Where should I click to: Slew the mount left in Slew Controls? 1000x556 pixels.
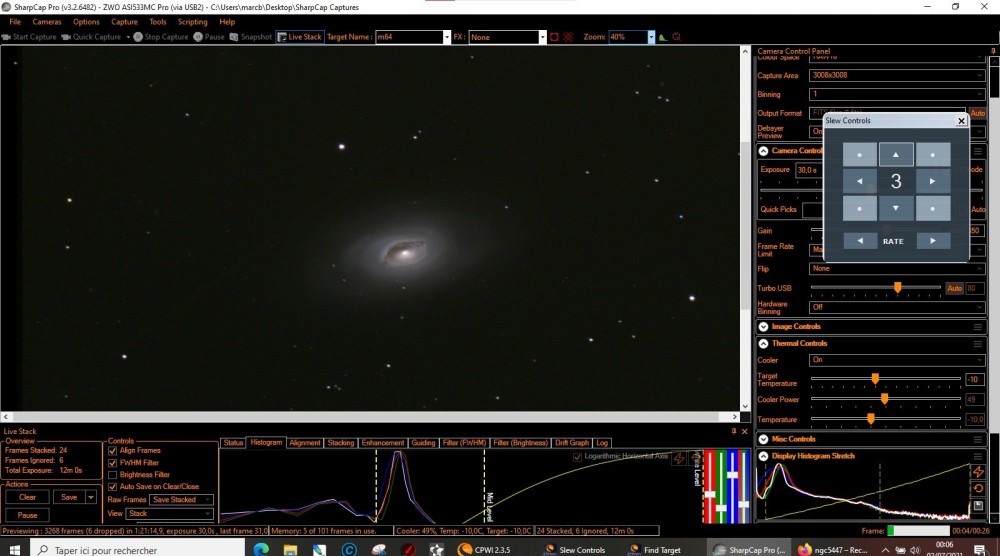pos(859,181)
